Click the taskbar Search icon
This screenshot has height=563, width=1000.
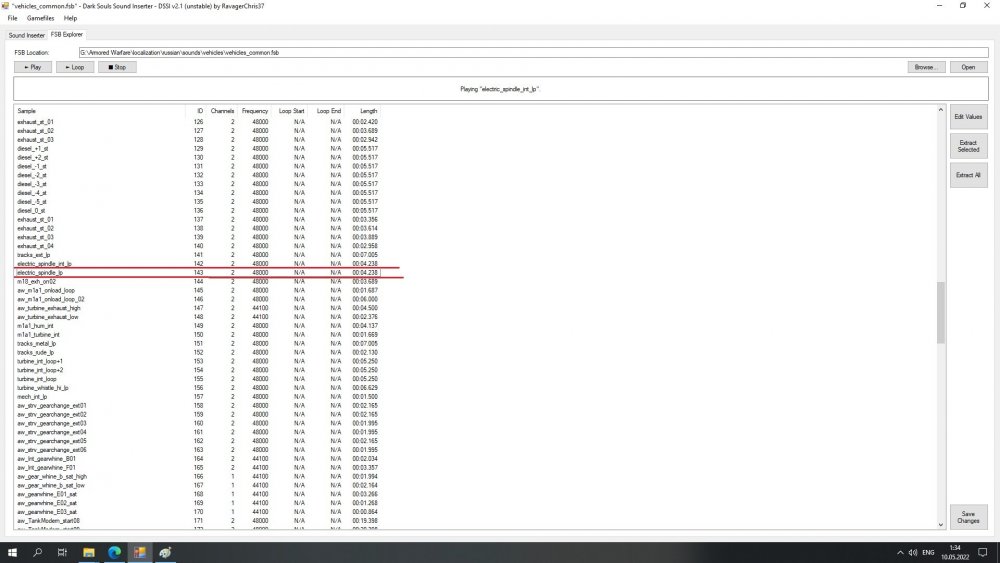[38, 552]
